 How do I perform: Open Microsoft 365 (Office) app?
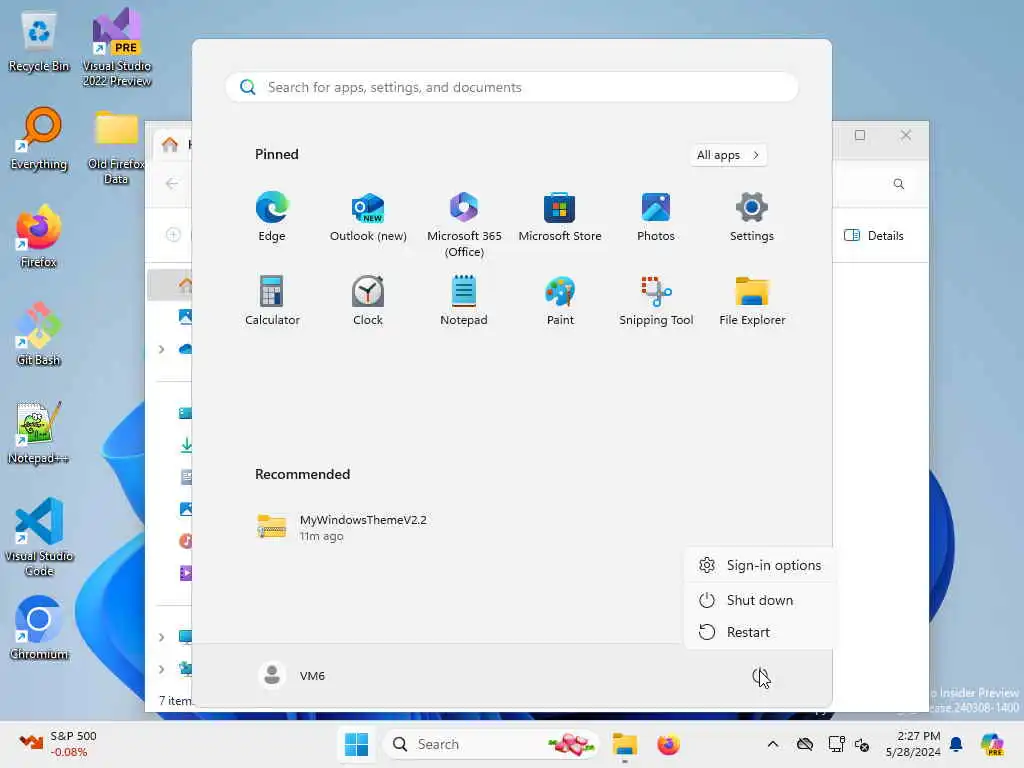[x=464, y=225]
